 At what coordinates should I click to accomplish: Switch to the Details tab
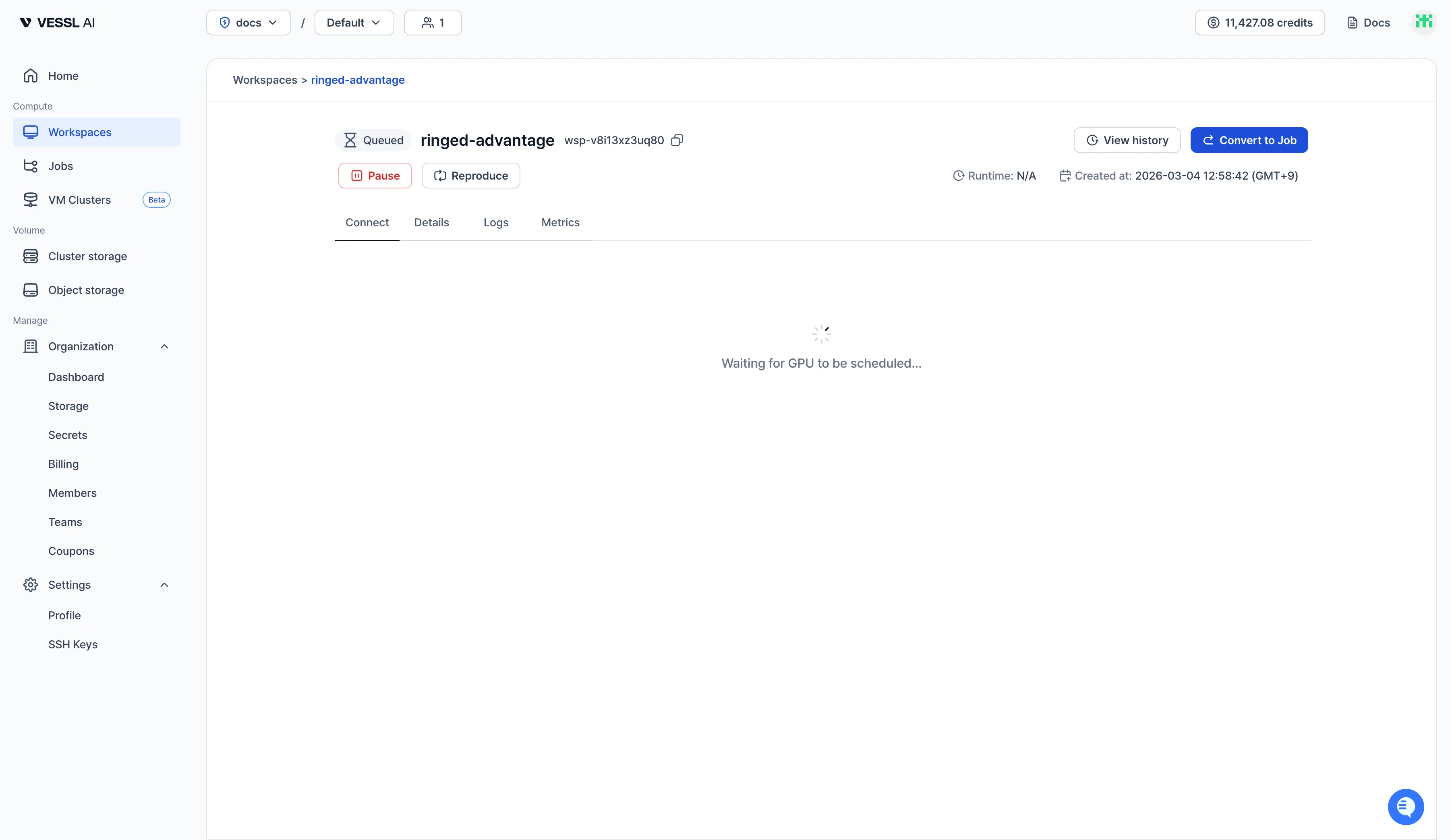(x=431, y=223)
